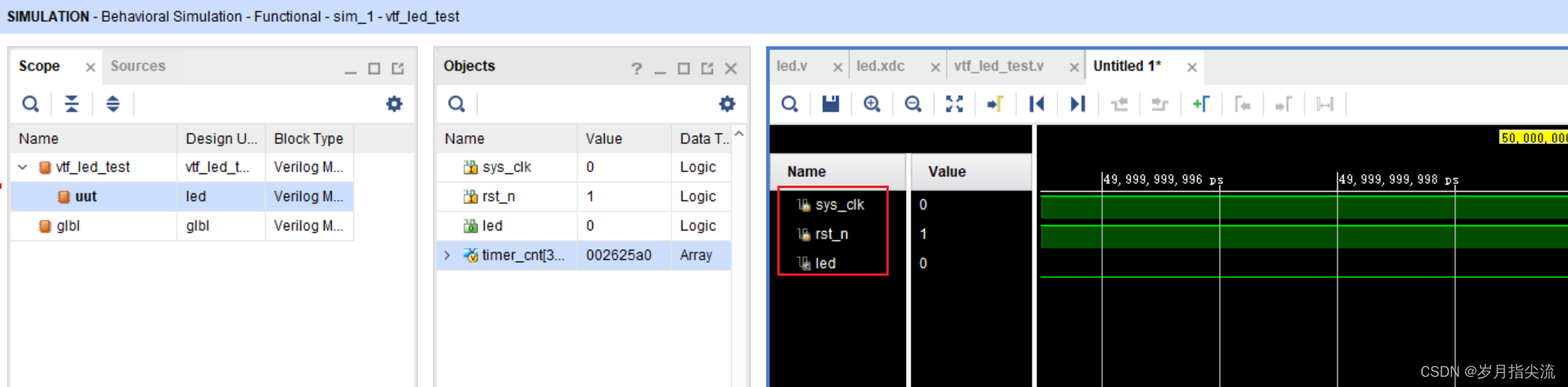Click the Objects panel scroll-up arrow
1568x387 pixels.
pyautogui.click(x=739, y=134)
